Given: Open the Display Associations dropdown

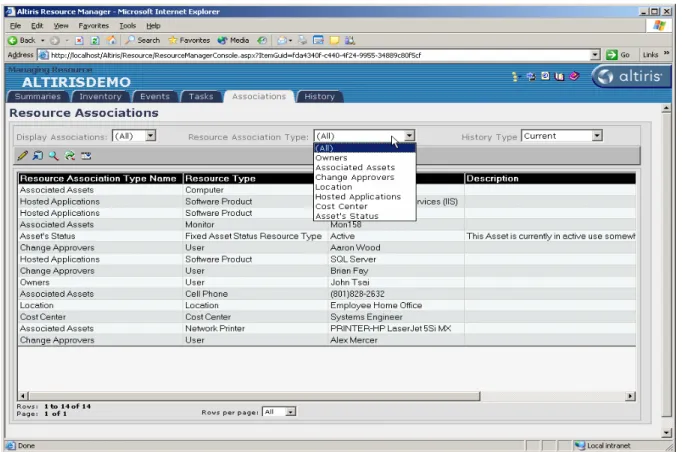Looking at the screenshot, I should click(x=150, y=136).
